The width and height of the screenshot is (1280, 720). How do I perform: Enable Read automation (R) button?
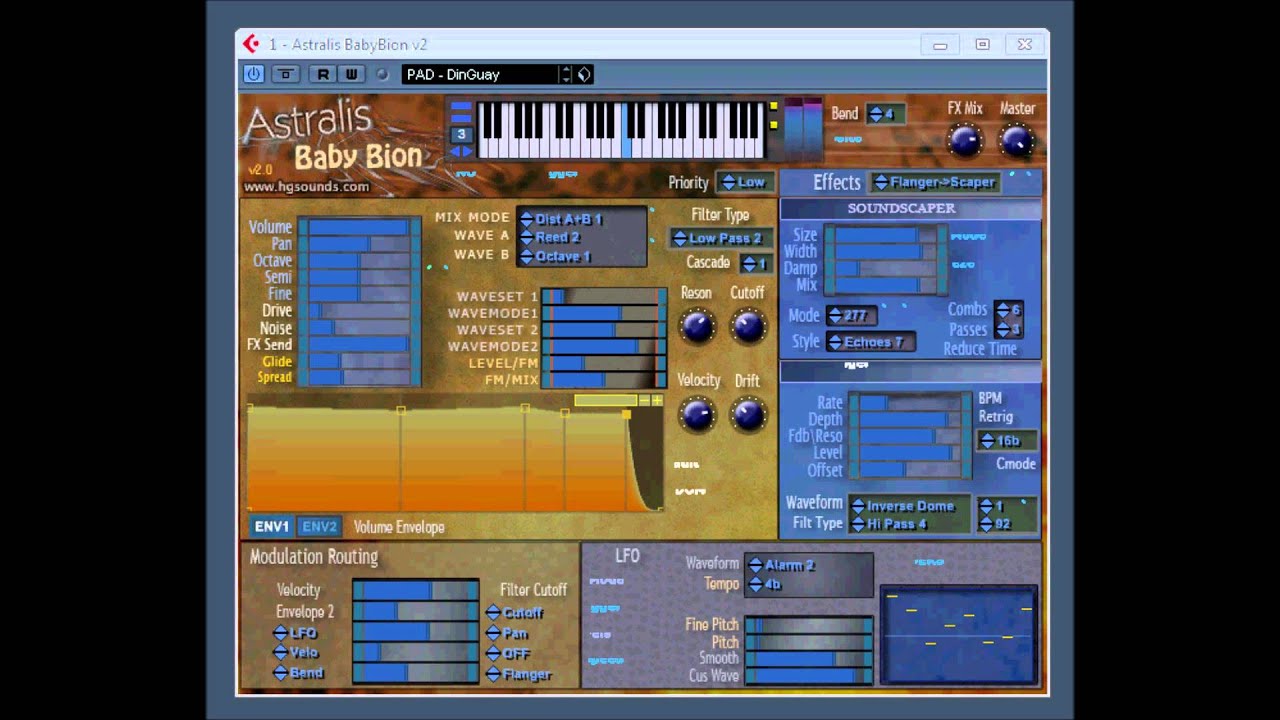click(322, 74)
